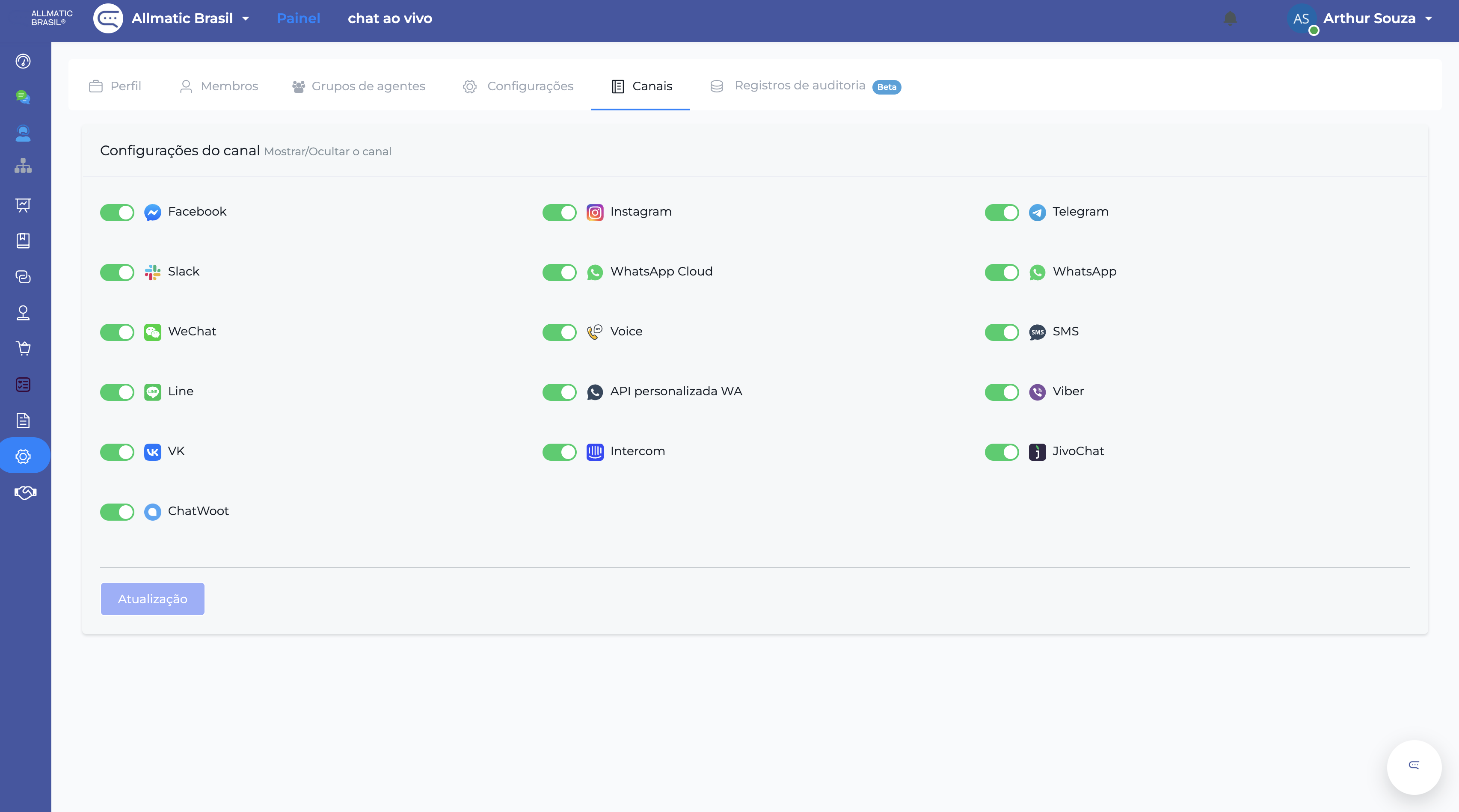
Task: Open the shopping cart sidebar icon
Action: coord(23,348)
